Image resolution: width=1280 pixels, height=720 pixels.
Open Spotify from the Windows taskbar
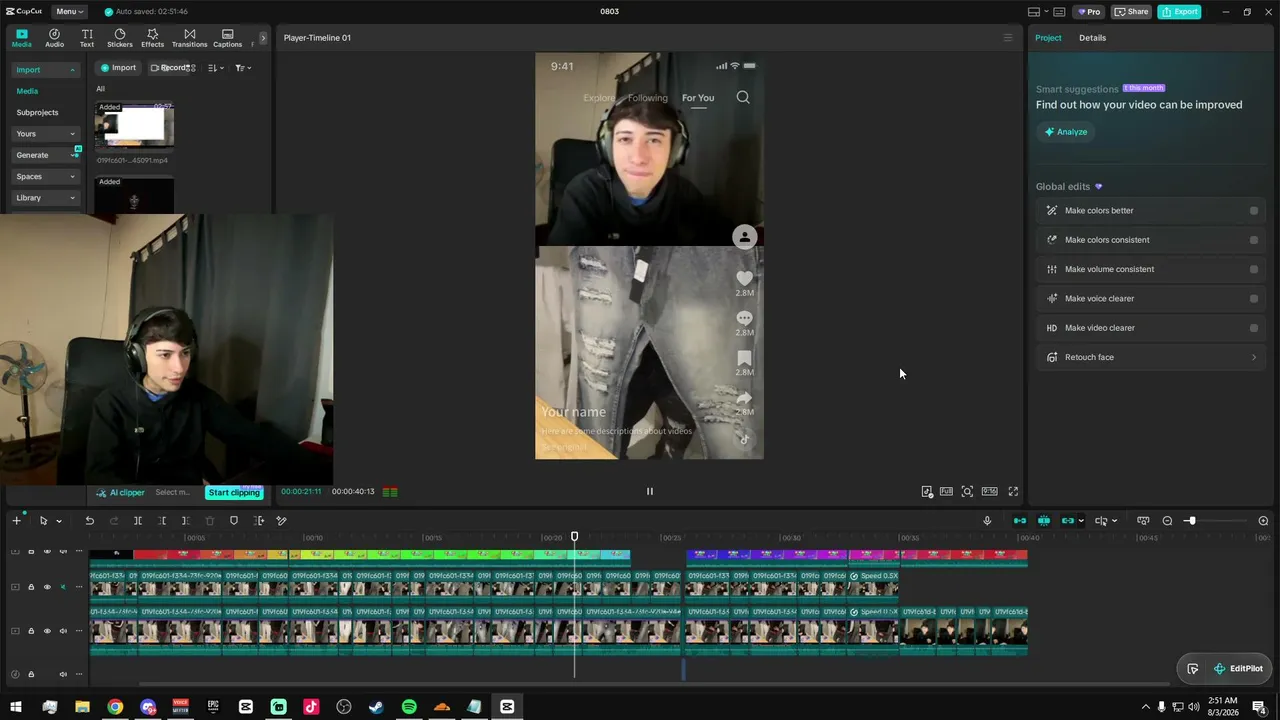pos(409,707)
